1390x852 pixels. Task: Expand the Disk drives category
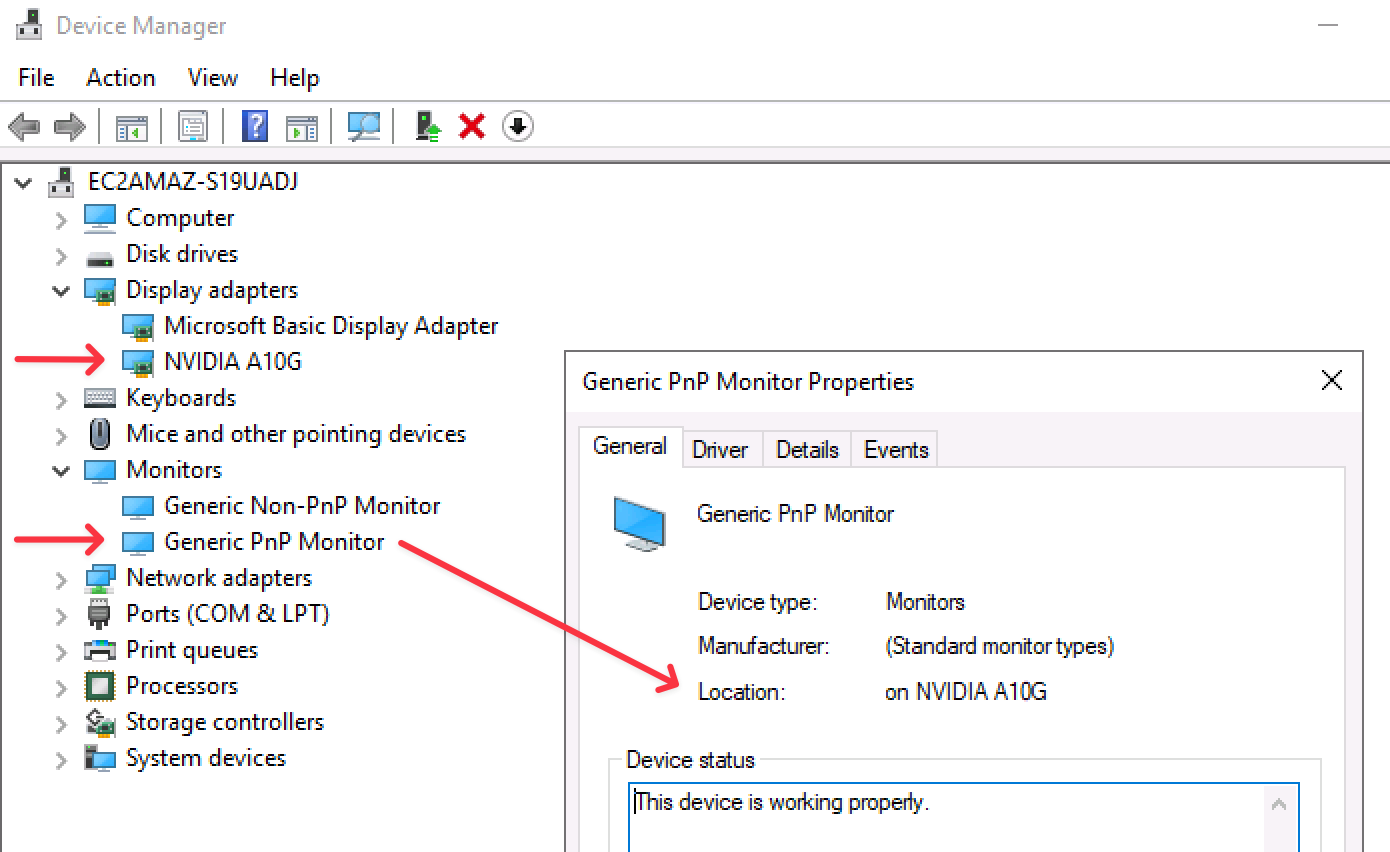pos(62,255)
